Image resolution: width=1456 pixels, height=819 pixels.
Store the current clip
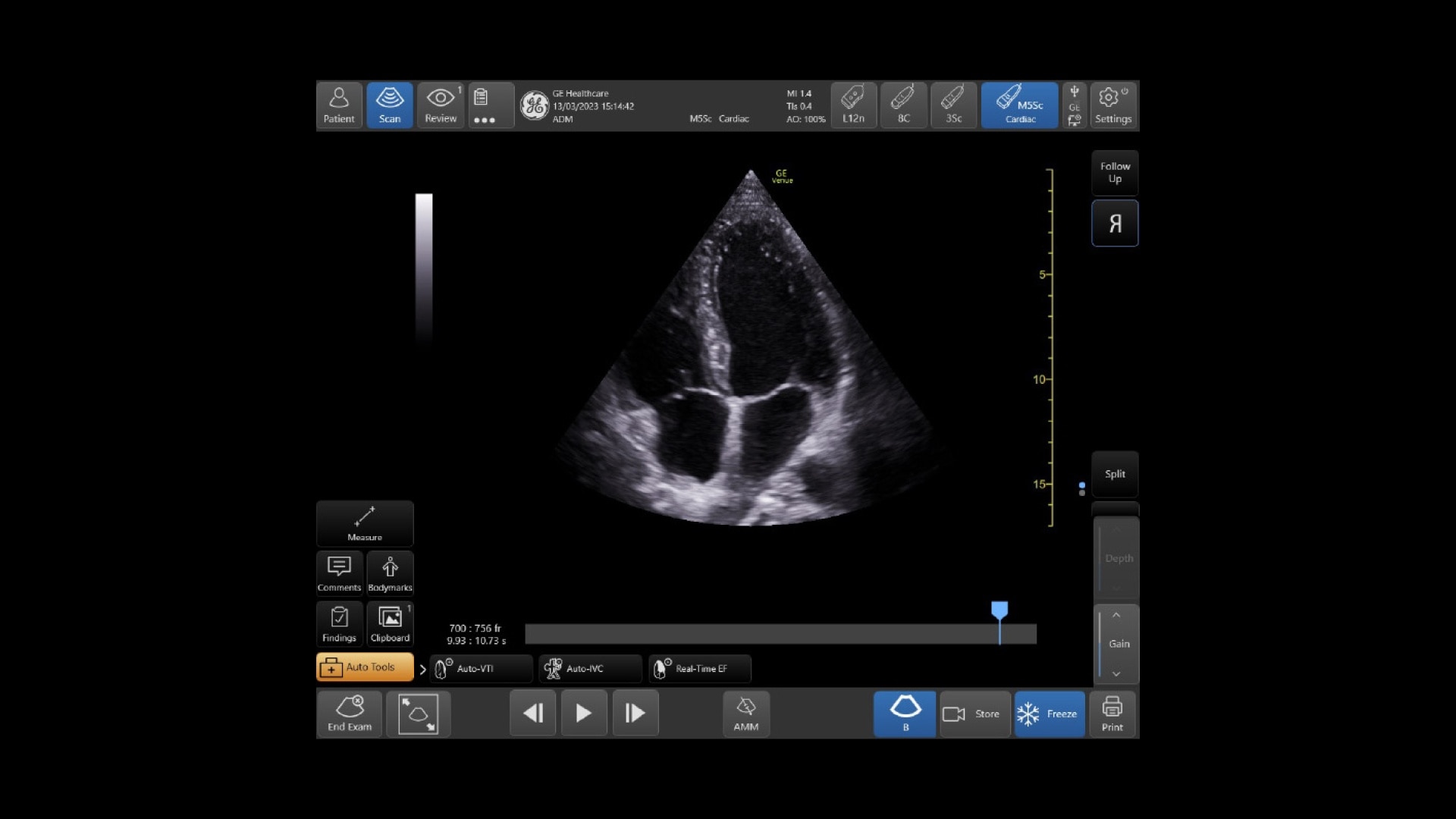click(x=975, y=714)
